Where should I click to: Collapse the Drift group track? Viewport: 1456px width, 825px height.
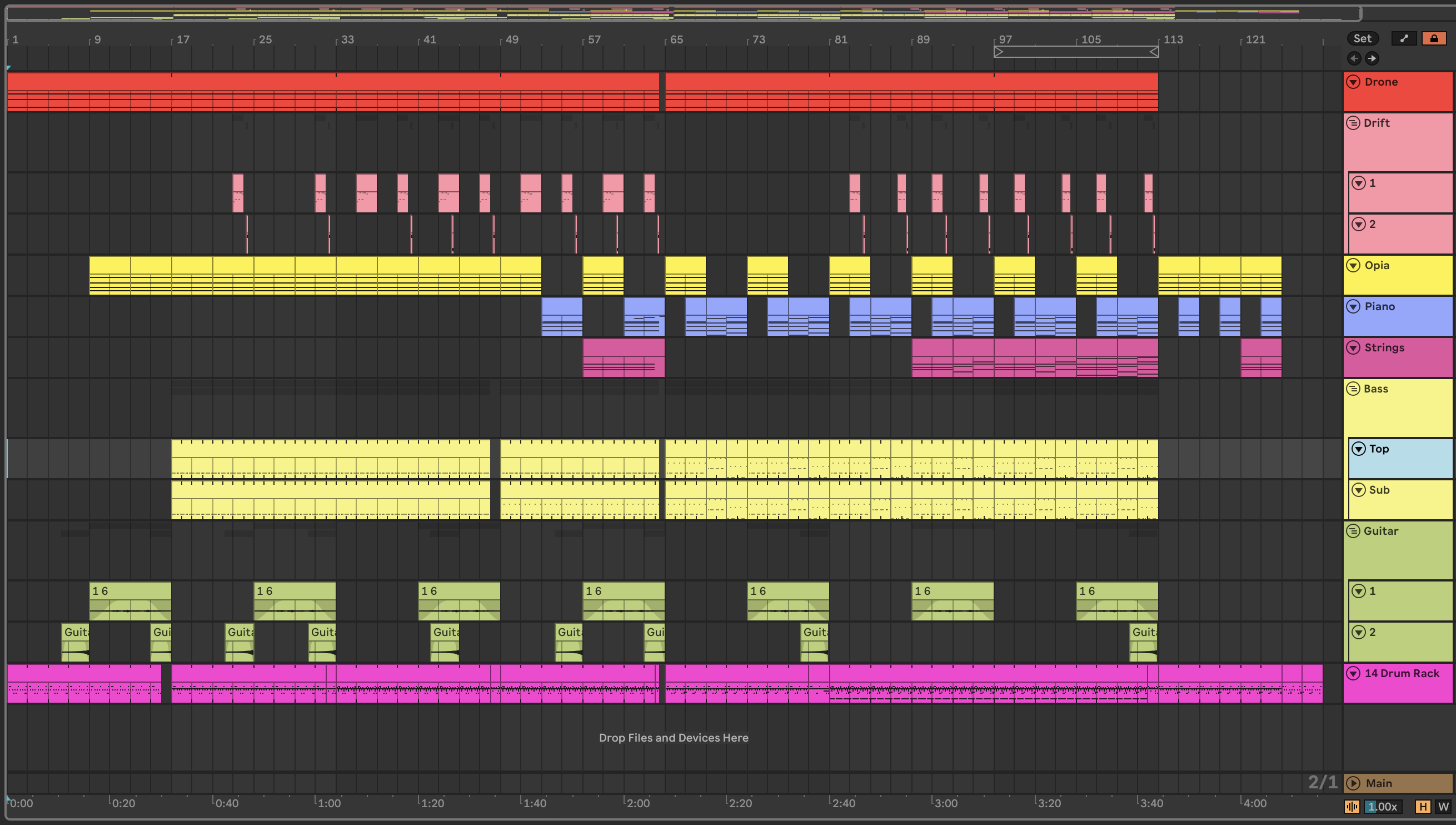click(1353, 123)
